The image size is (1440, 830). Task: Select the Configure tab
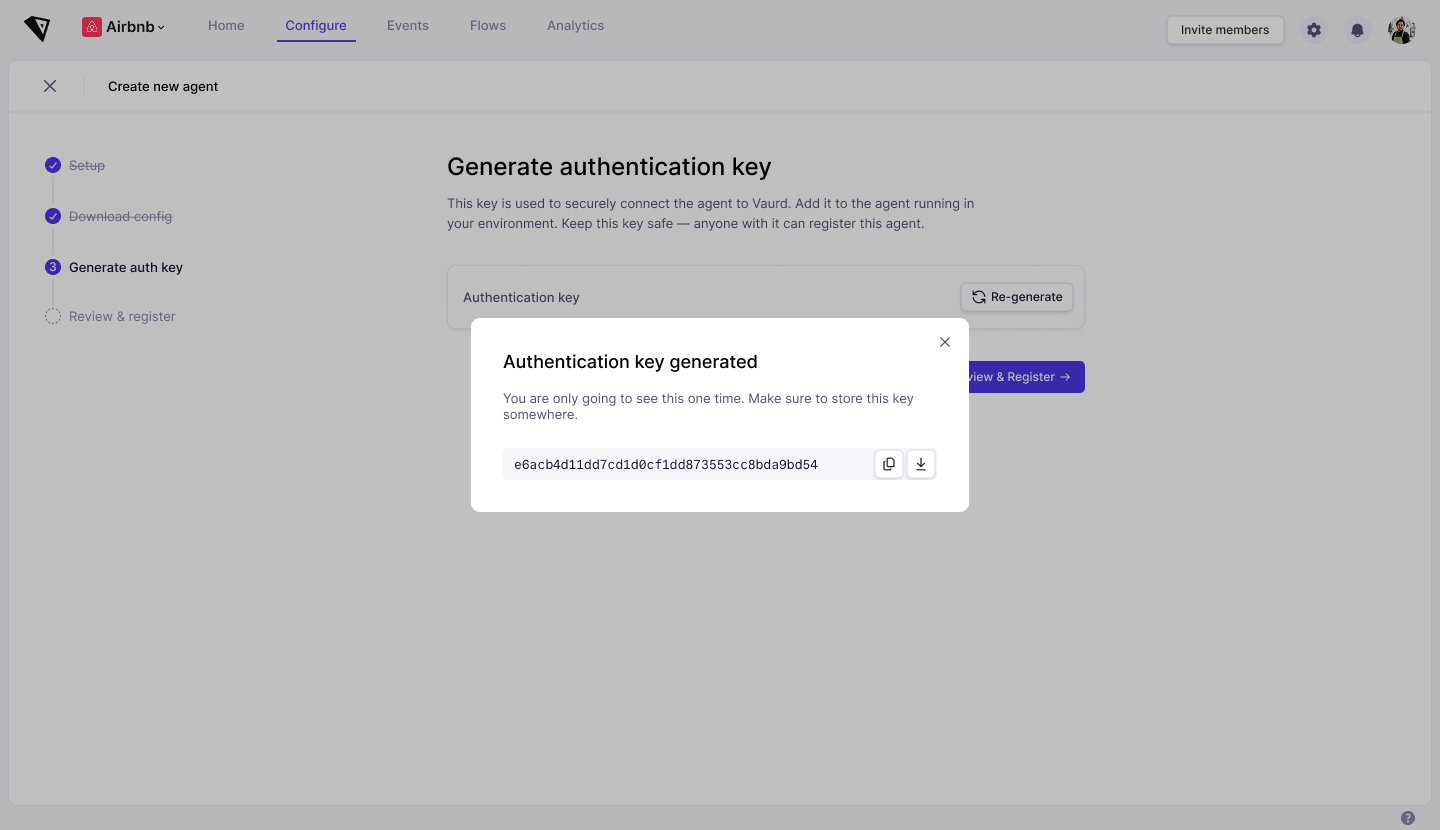[316, 25]
